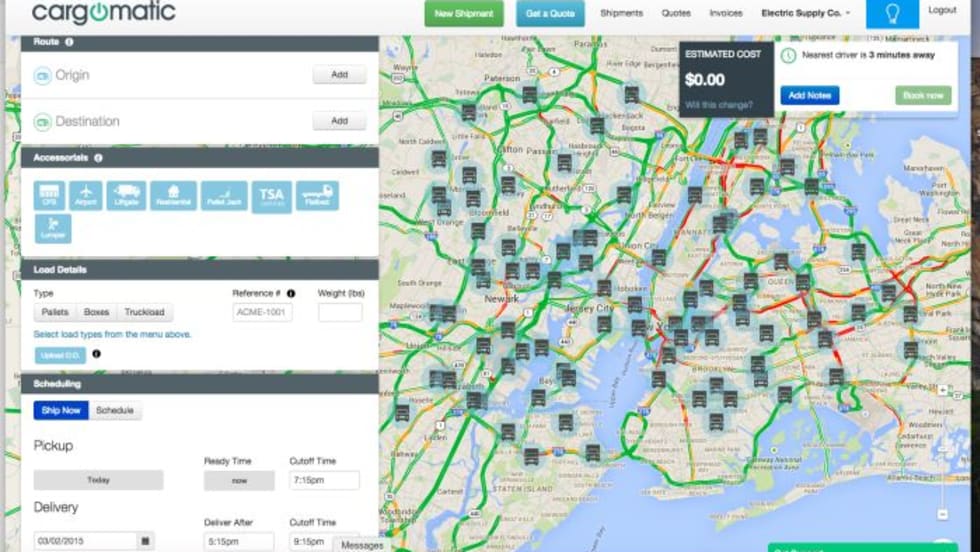
Task: Select the Liftgate accessorial icon
Action: pos(127,195)
